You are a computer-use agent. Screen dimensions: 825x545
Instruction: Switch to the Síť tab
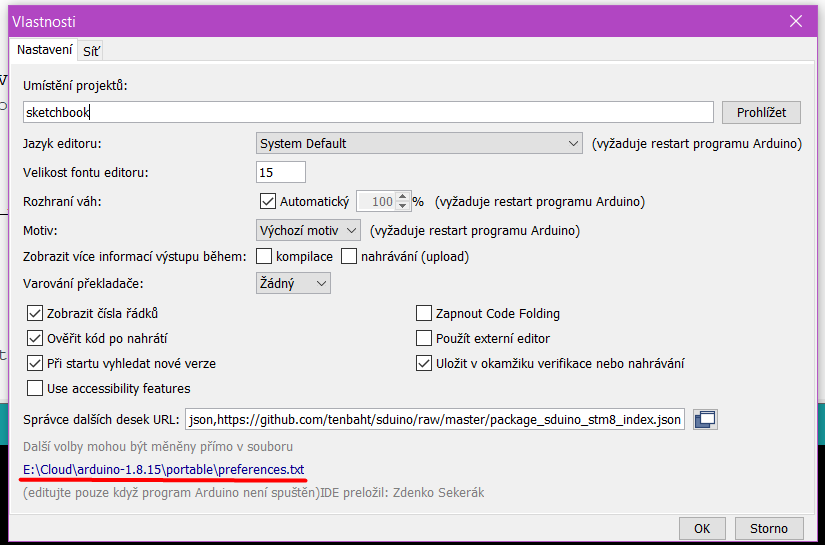pyautogui.click(x=90, y=51)
